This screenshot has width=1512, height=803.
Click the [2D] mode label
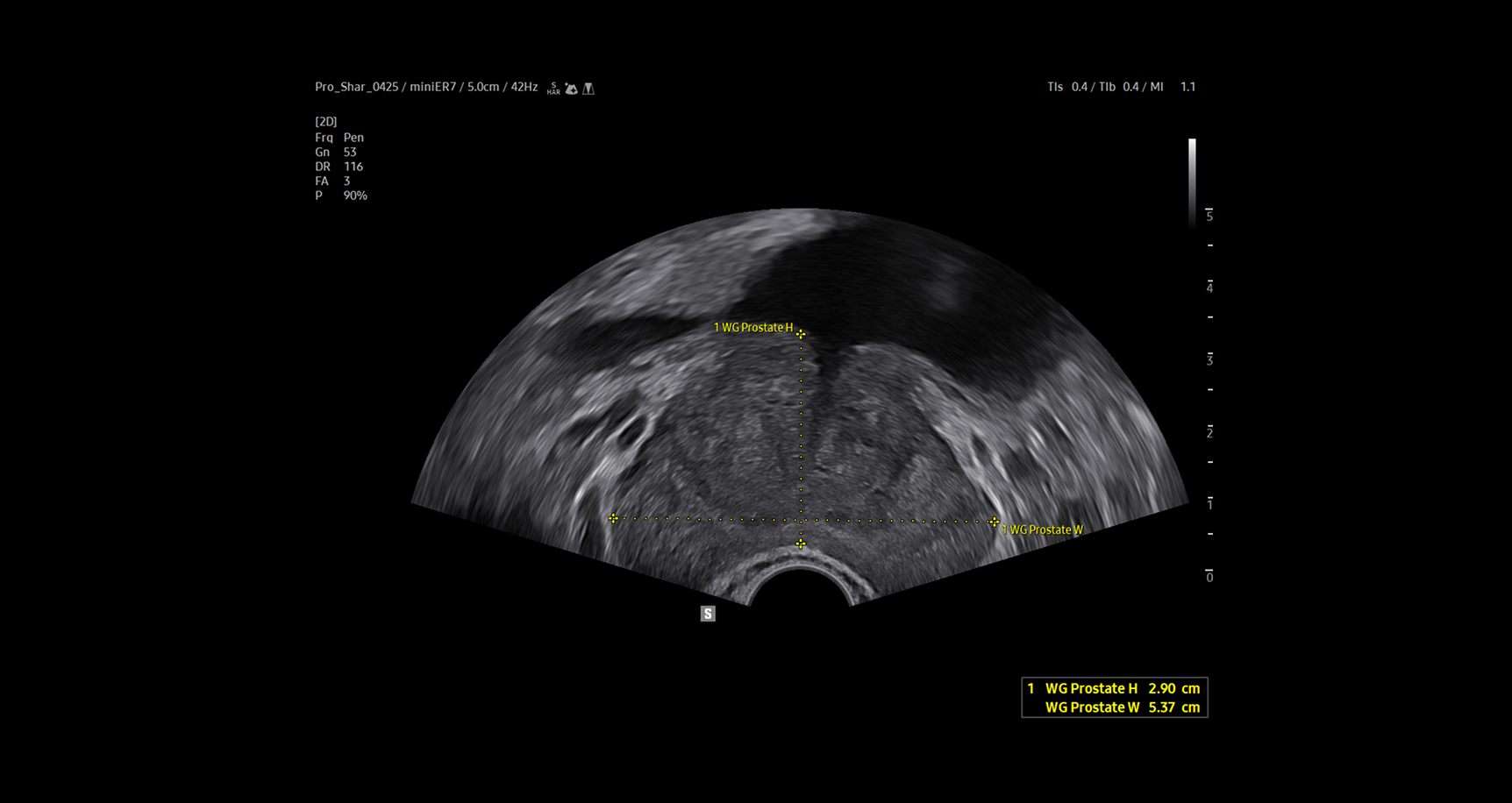pyautogui.click(x=326, y=122)
